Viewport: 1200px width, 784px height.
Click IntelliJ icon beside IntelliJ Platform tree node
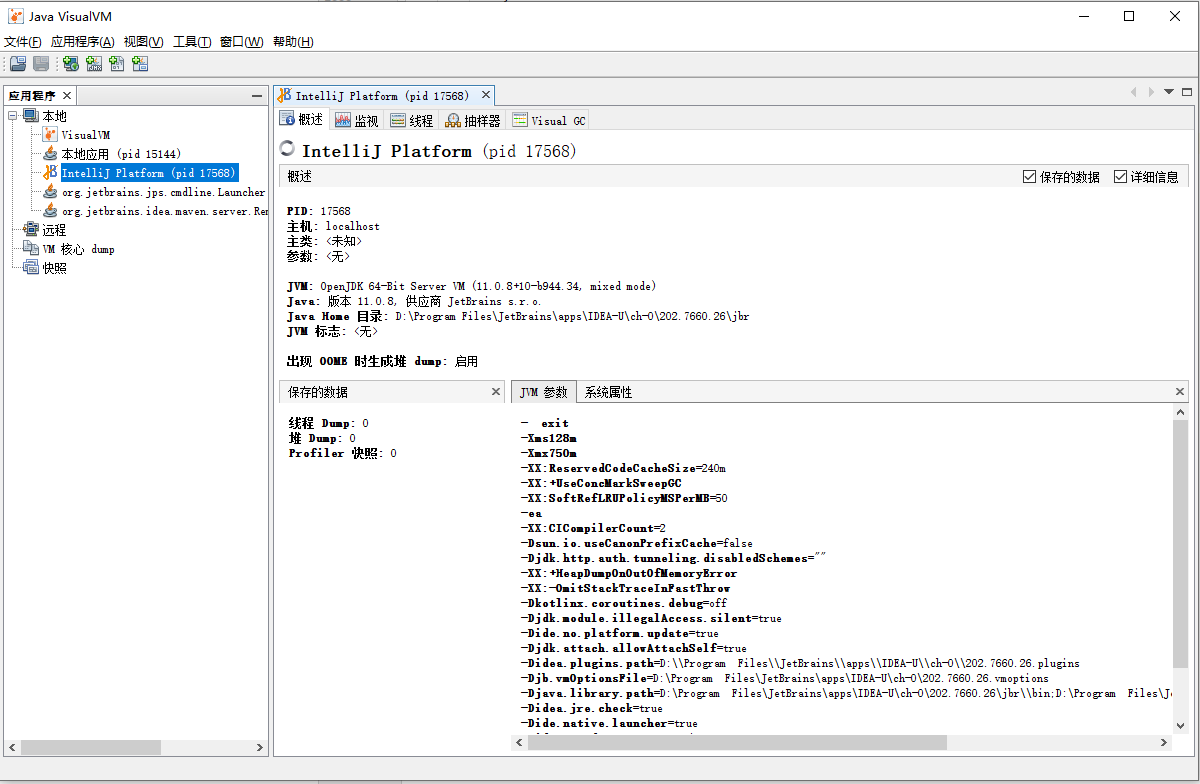51,172
